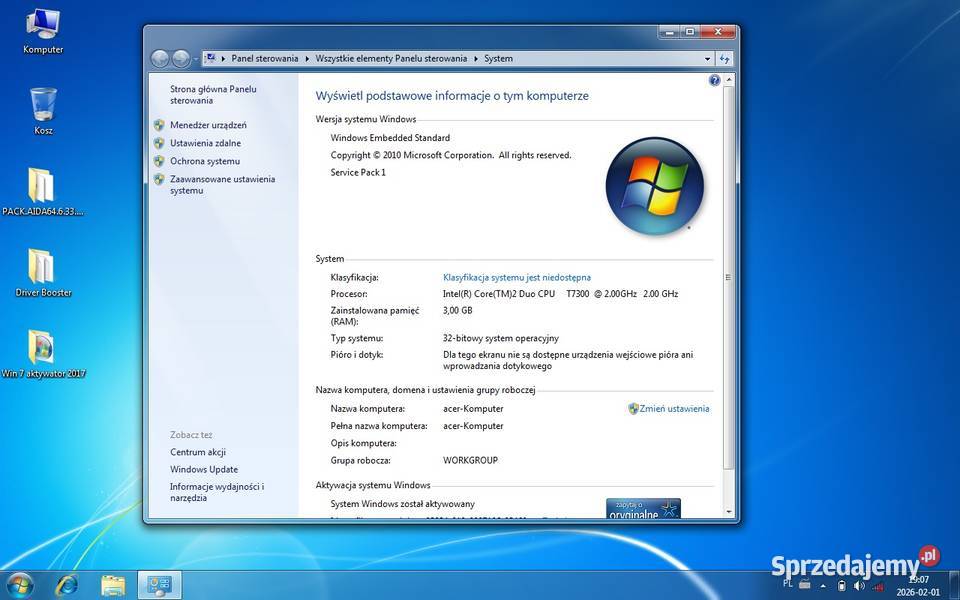
Task: Click the network signal tray icon
Action: coord(878,586)
